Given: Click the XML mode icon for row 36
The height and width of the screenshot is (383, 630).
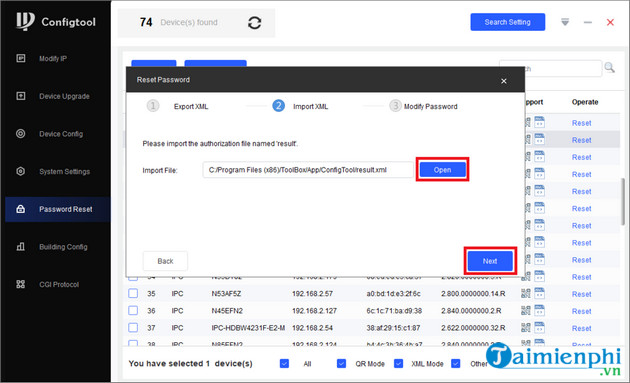Looking at the screenshot, I should tap(539, 310).
